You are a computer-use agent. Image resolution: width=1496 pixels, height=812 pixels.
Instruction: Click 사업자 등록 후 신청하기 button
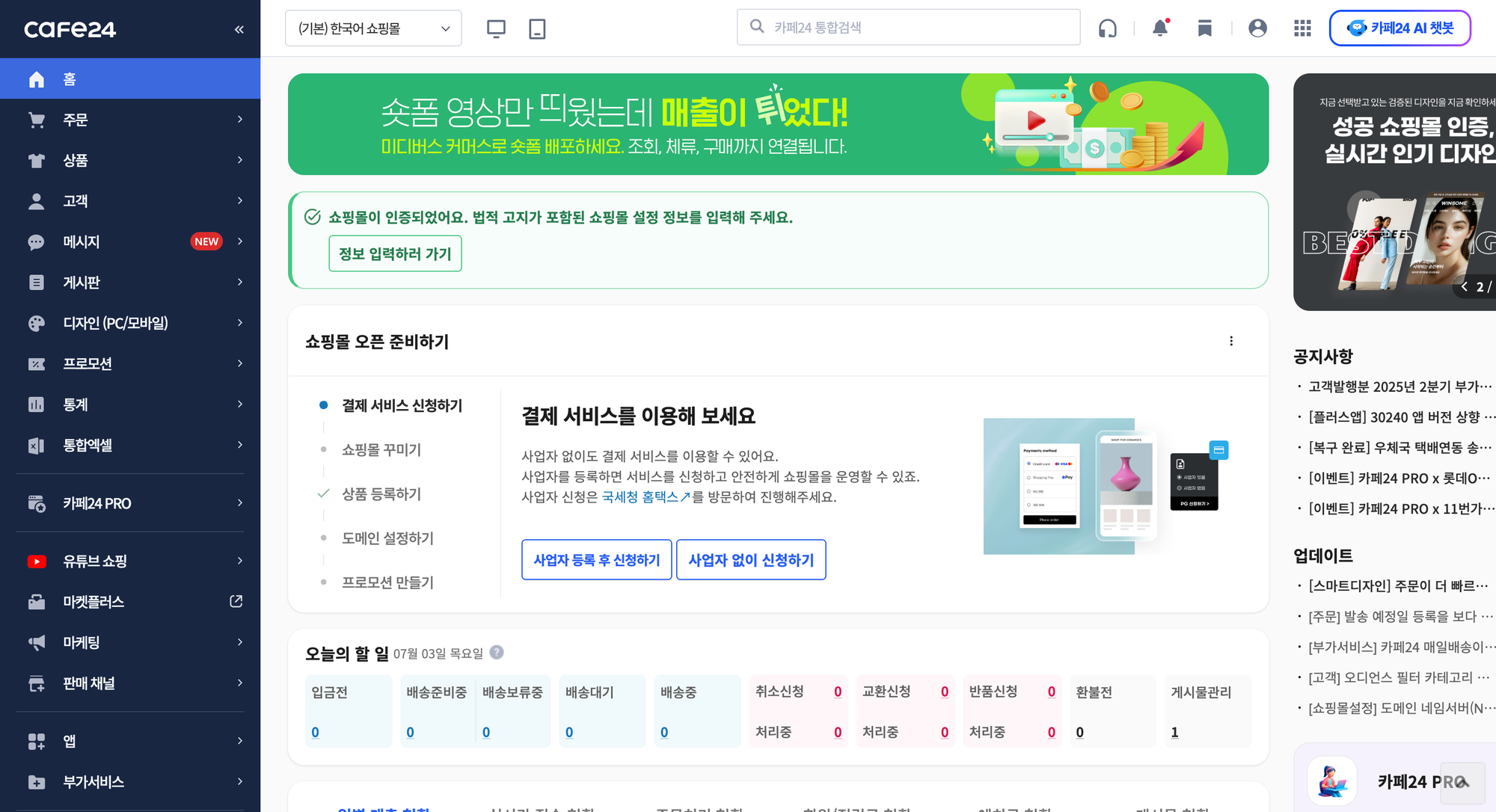597,559
